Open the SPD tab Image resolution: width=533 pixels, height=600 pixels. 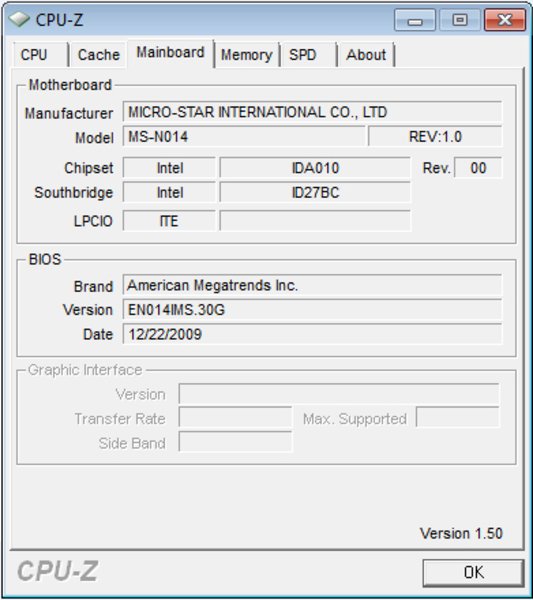(x=308, y=55)
